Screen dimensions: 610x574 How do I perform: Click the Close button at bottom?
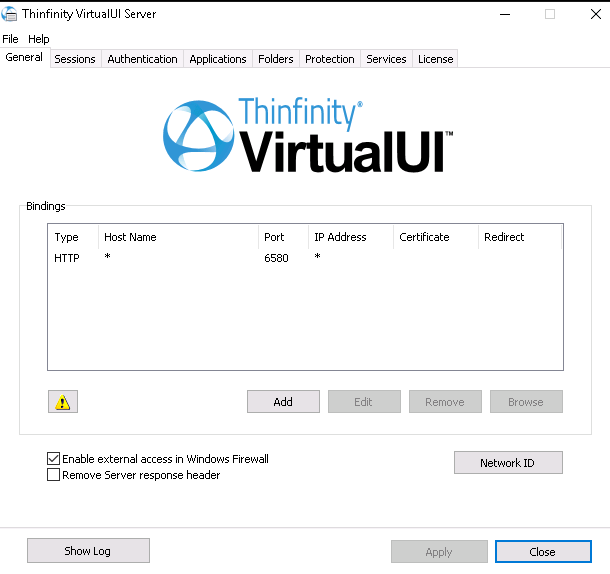point(543,551)
